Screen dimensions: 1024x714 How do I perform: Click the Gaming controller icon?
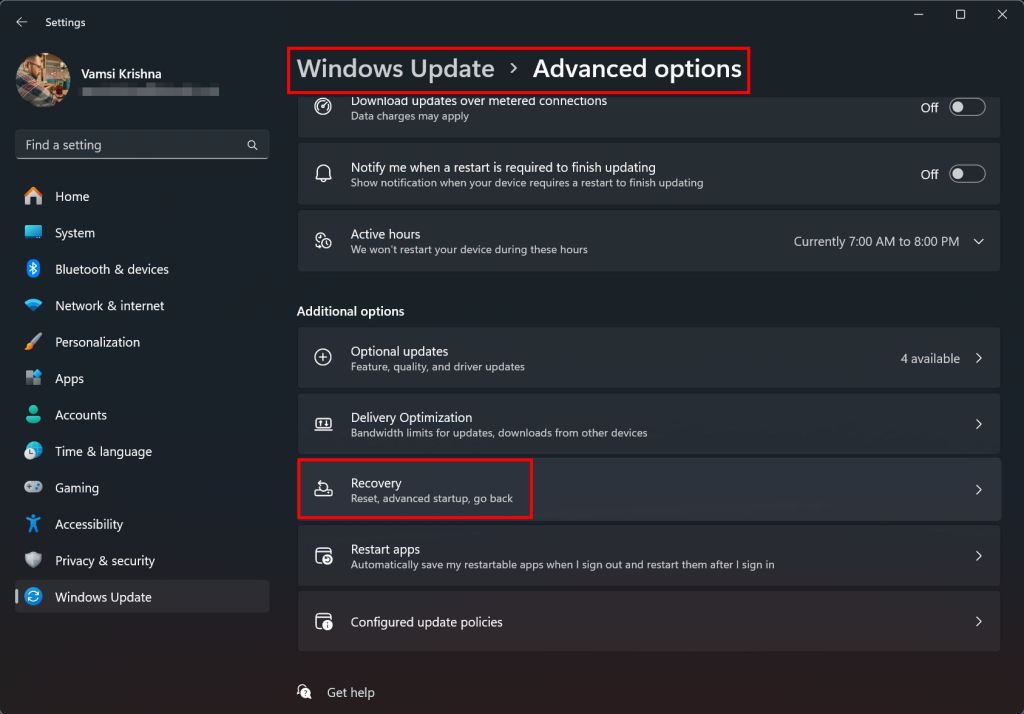(33, 487)
